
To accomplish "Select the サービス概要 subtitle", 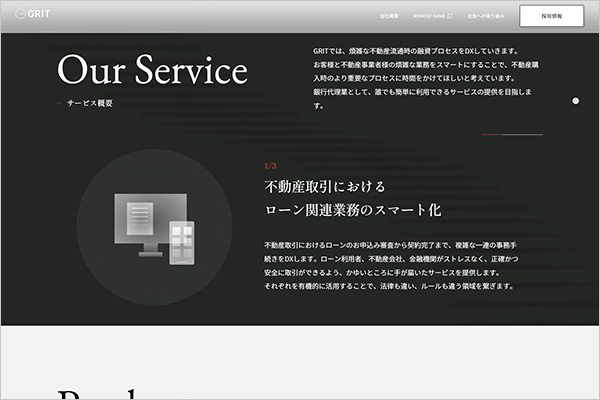I will pos(90,103).
